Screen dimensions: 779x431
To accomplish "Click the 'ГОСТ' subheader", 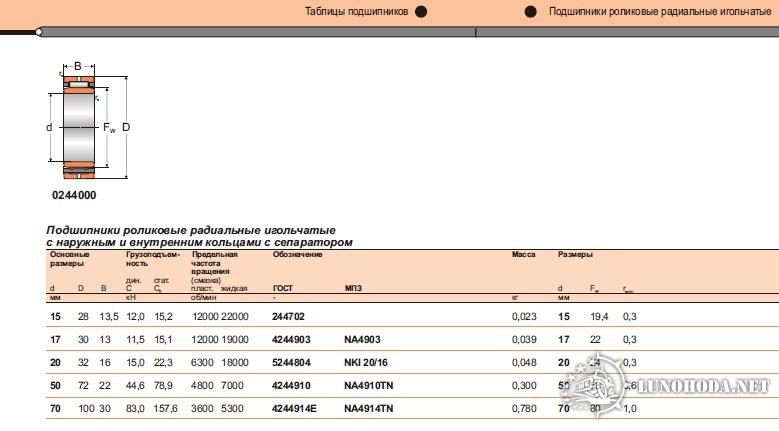I will click(x=283, y=288).
